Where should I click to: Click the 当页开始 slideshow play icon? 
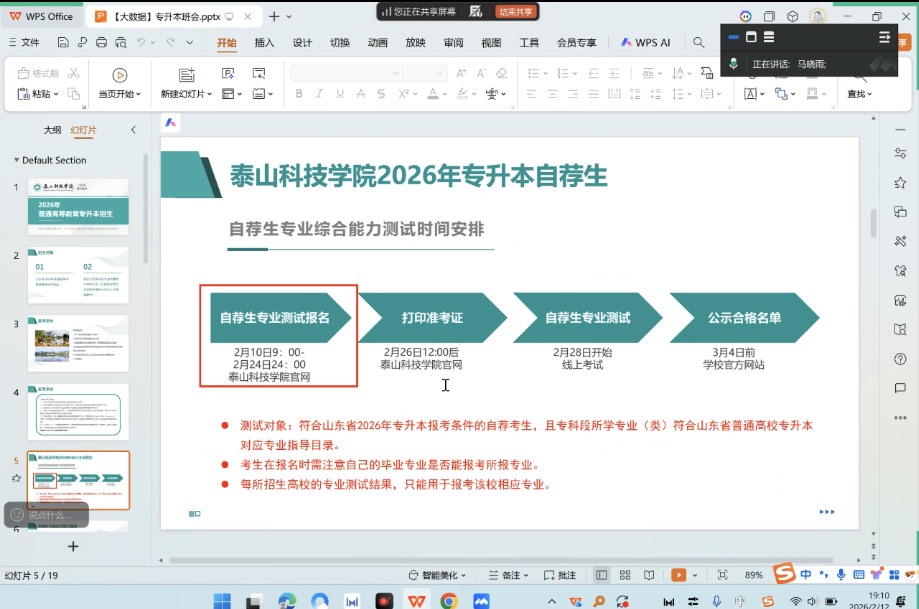[119, 75]
